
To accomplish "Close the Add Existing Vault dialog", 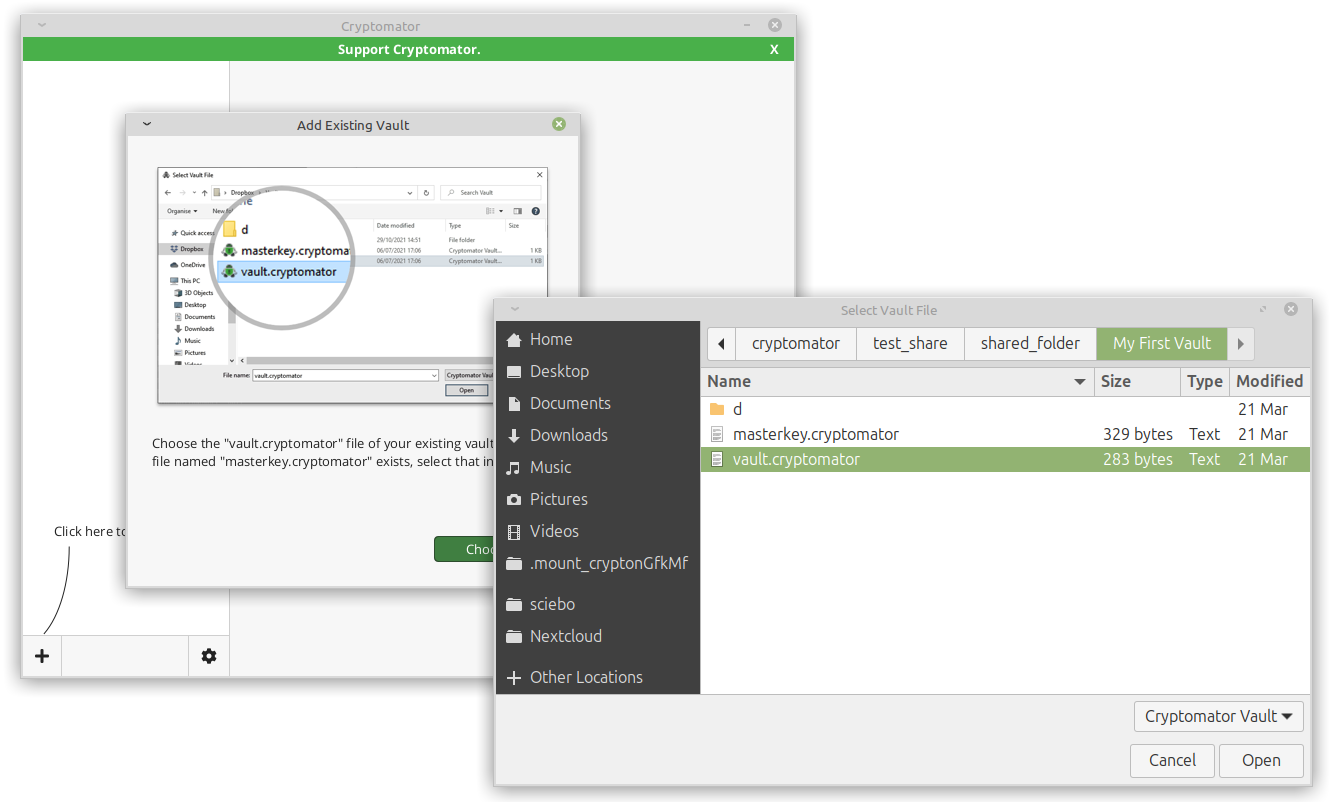I will (559, 124).
